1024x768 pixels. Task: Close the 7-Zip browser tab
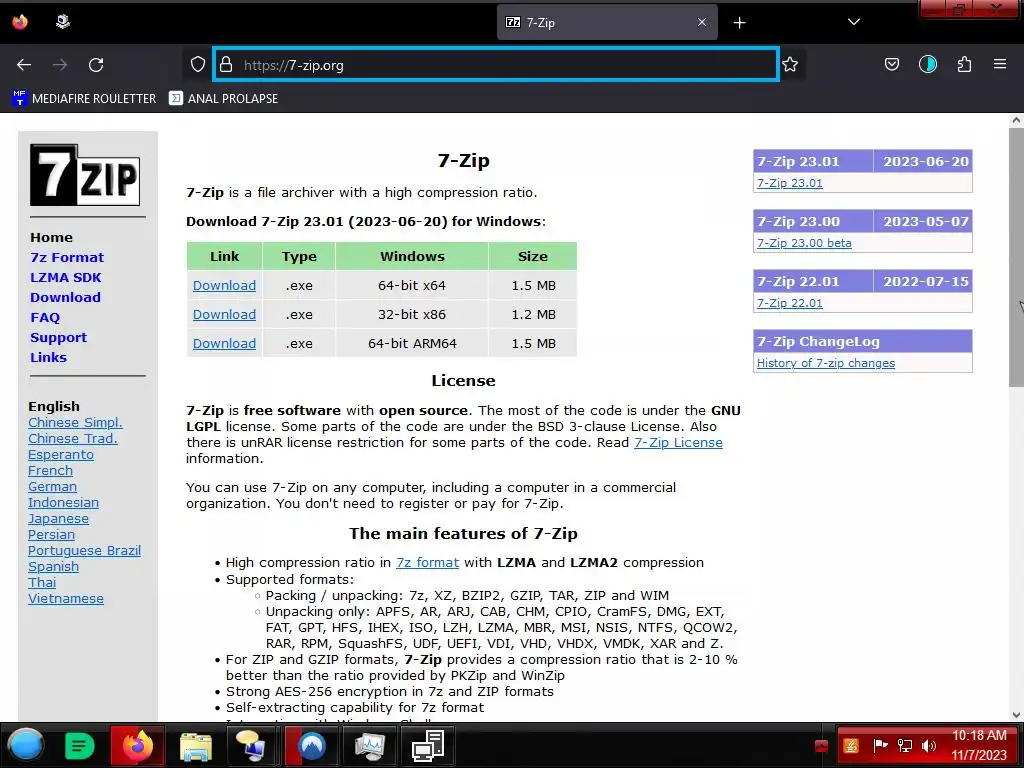702,22
